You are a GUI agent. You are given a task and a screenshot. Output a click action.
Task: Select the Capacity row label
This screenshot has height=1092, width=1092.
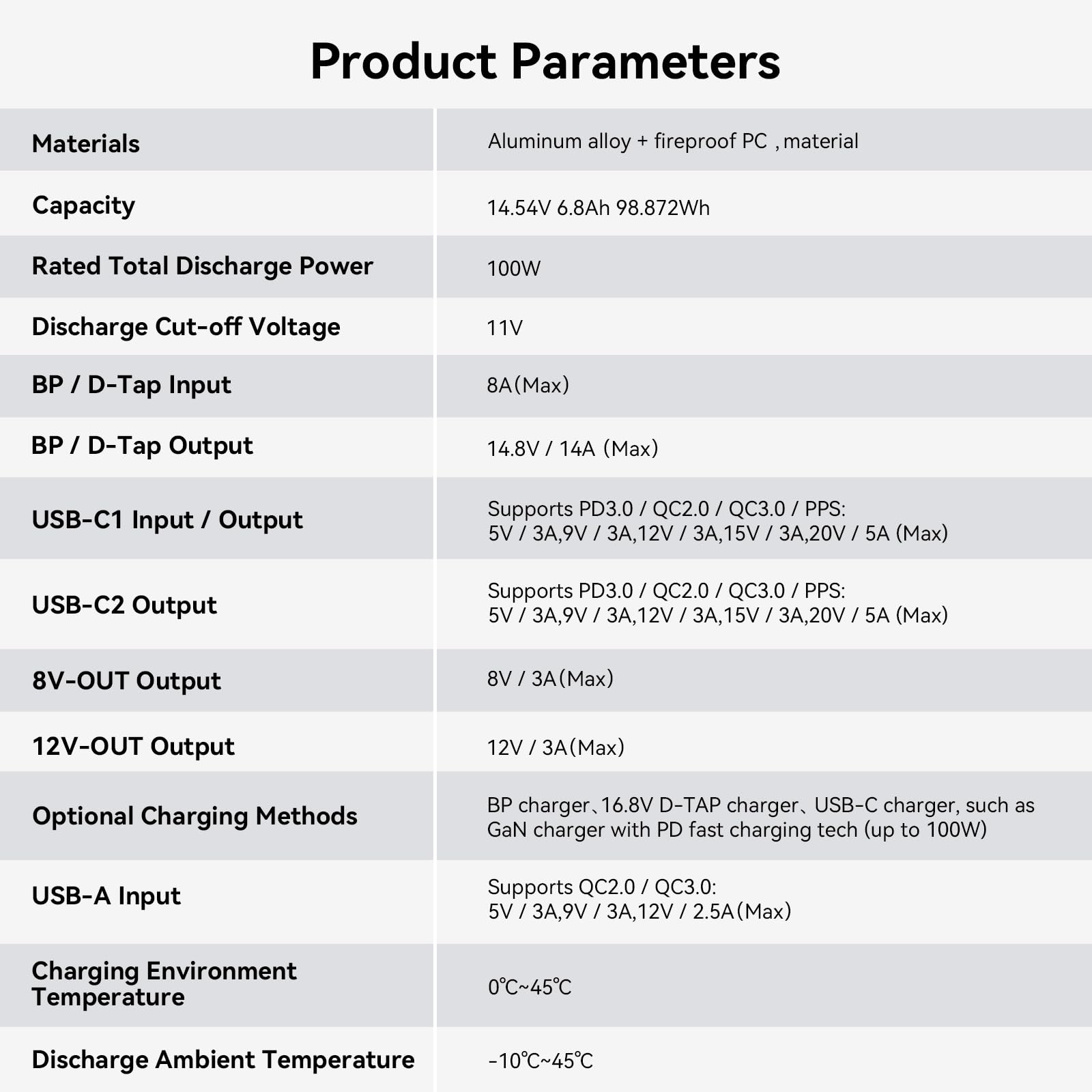coord(83,205)
